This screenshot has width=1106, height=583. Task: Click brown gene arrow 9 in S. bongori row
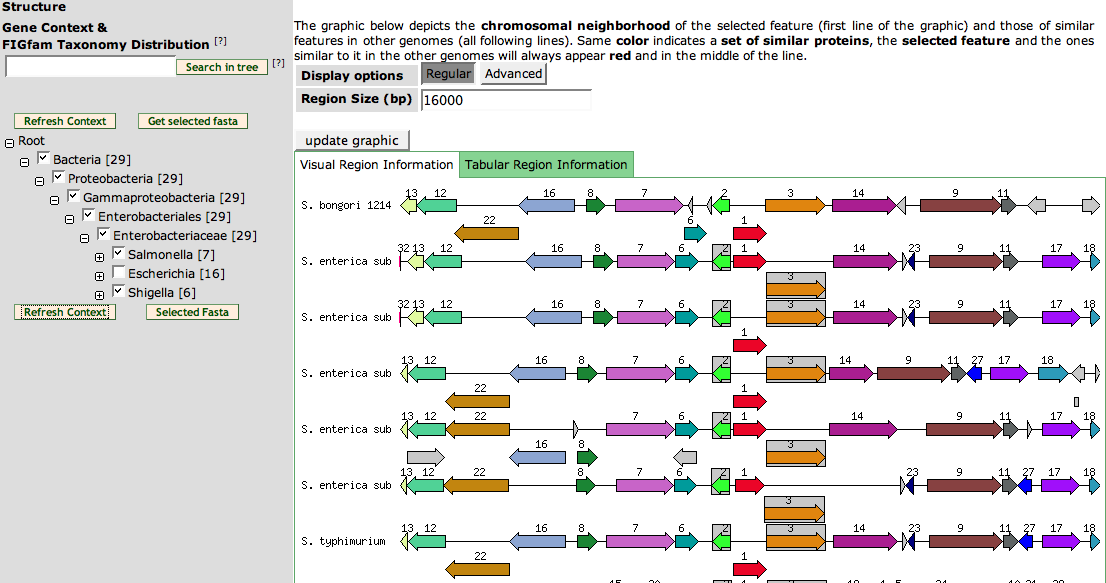[961, 206]
